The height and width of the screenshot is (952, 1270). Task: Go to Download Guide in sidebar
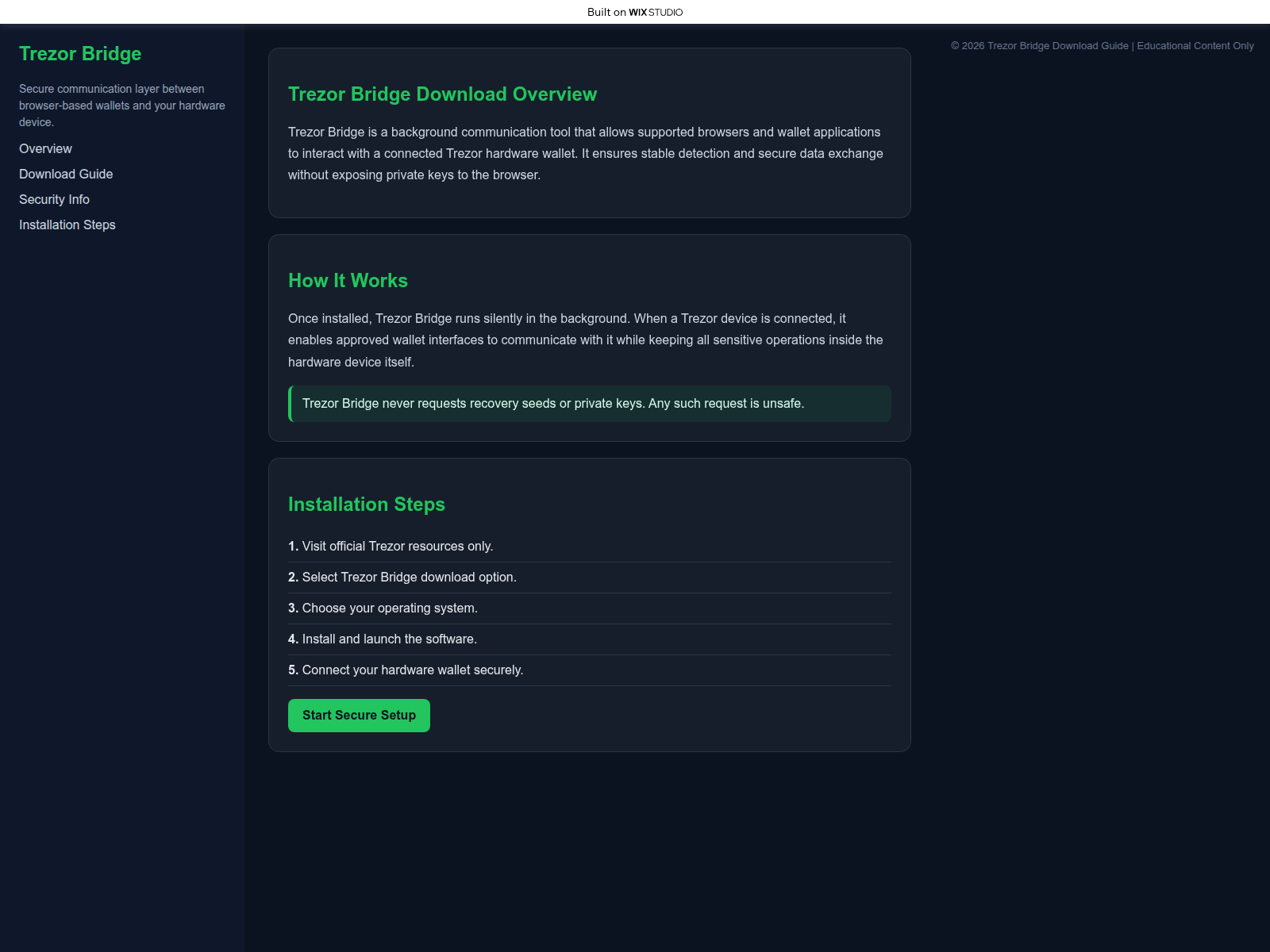(66, 175)
